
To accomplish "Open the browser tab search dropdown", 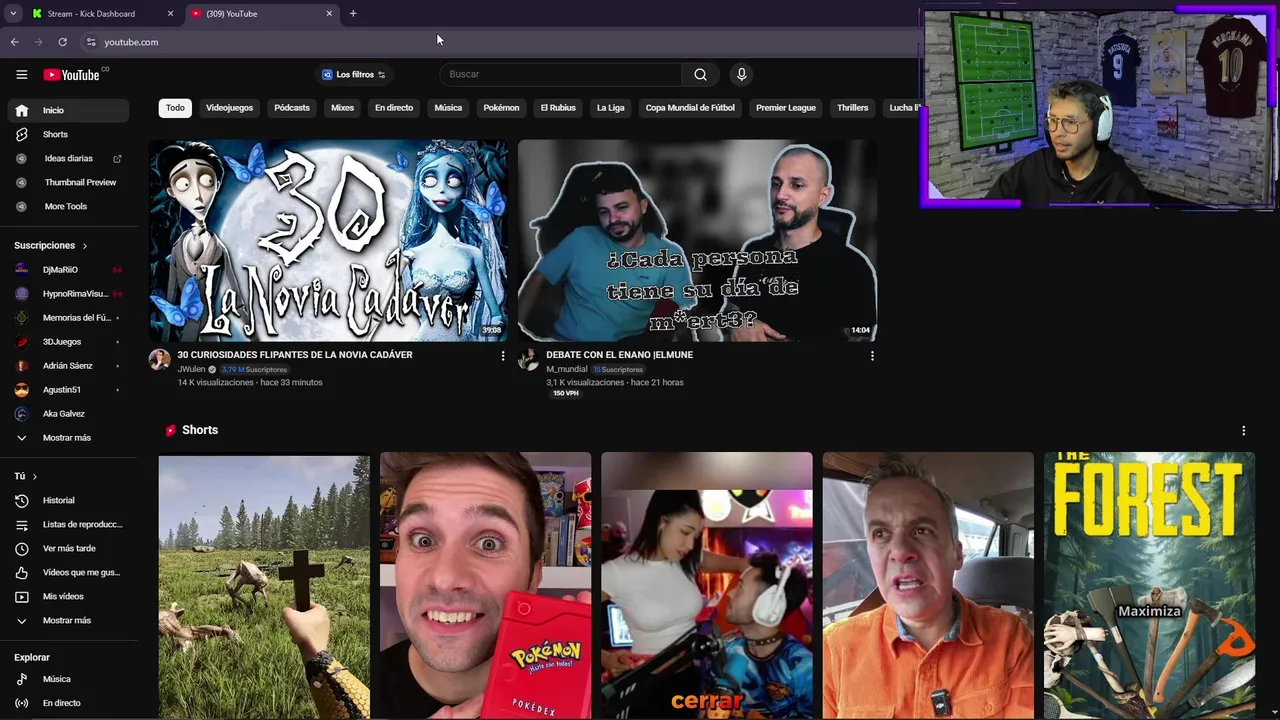I will pyautogui.click(x=13, y=14).
